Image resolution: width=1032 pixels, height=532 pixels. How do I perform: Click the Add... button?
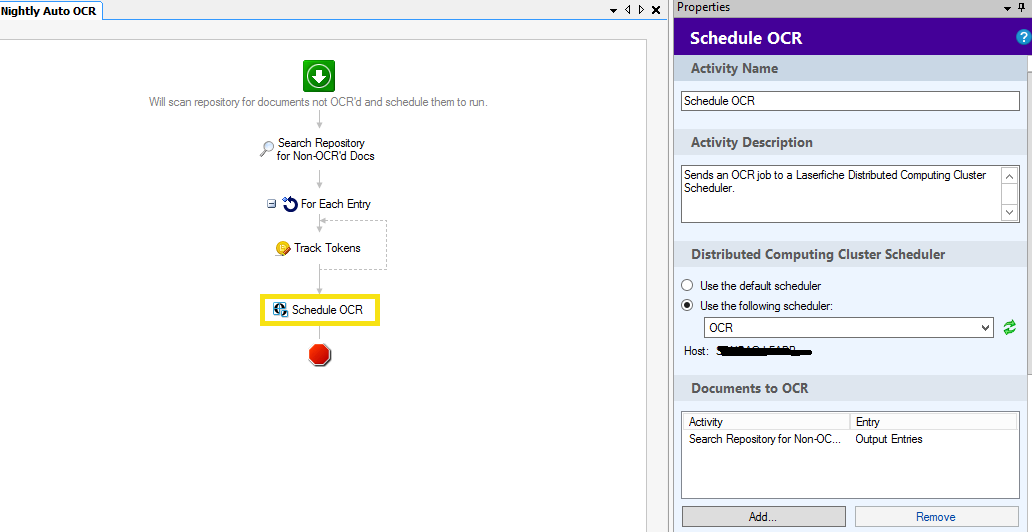[762, 517]
